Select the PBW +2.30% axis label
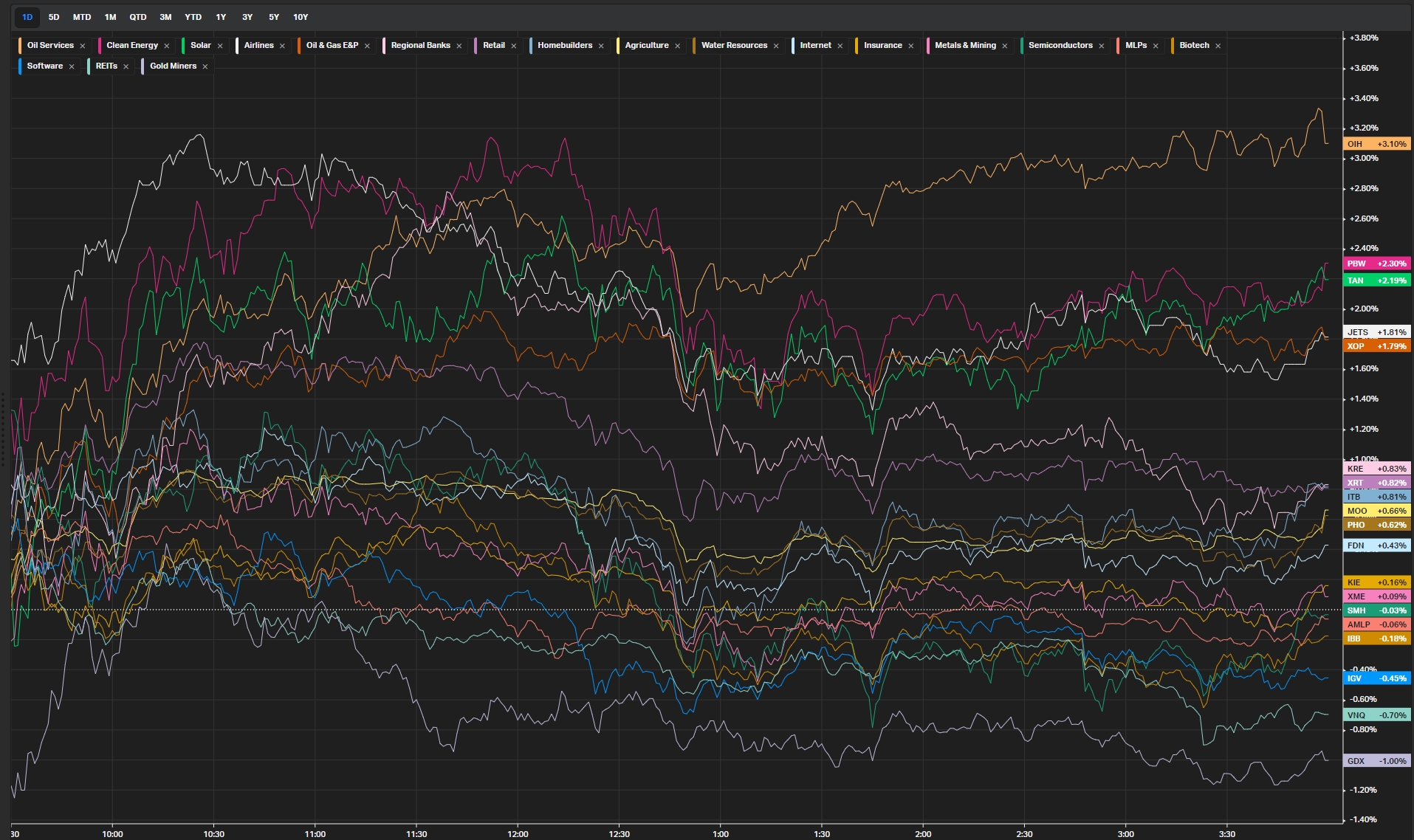The height and width of the screenshot is (840, 1414). 1376,264
